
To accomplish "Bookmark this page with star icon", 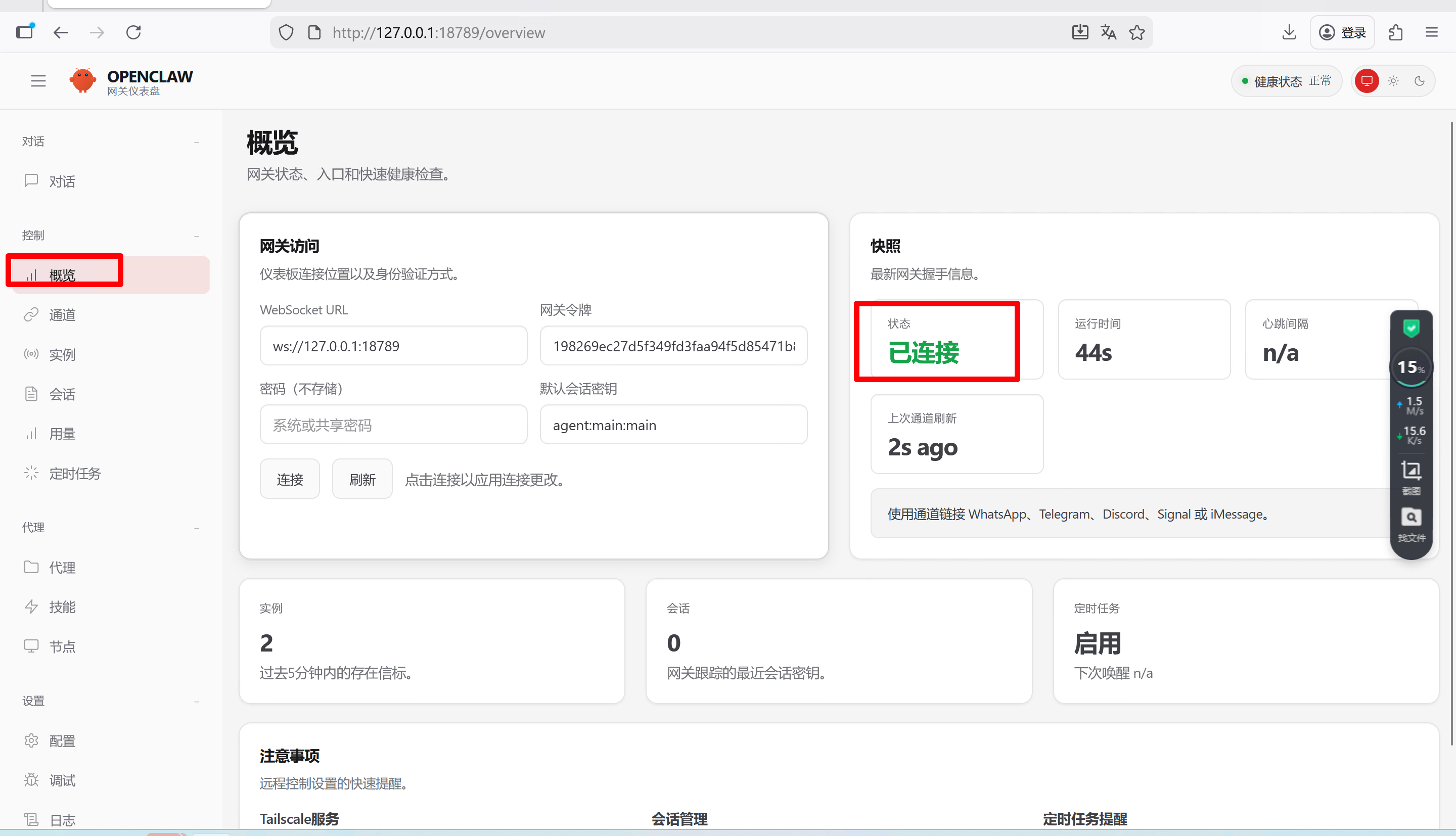I will pos(1137,33).
